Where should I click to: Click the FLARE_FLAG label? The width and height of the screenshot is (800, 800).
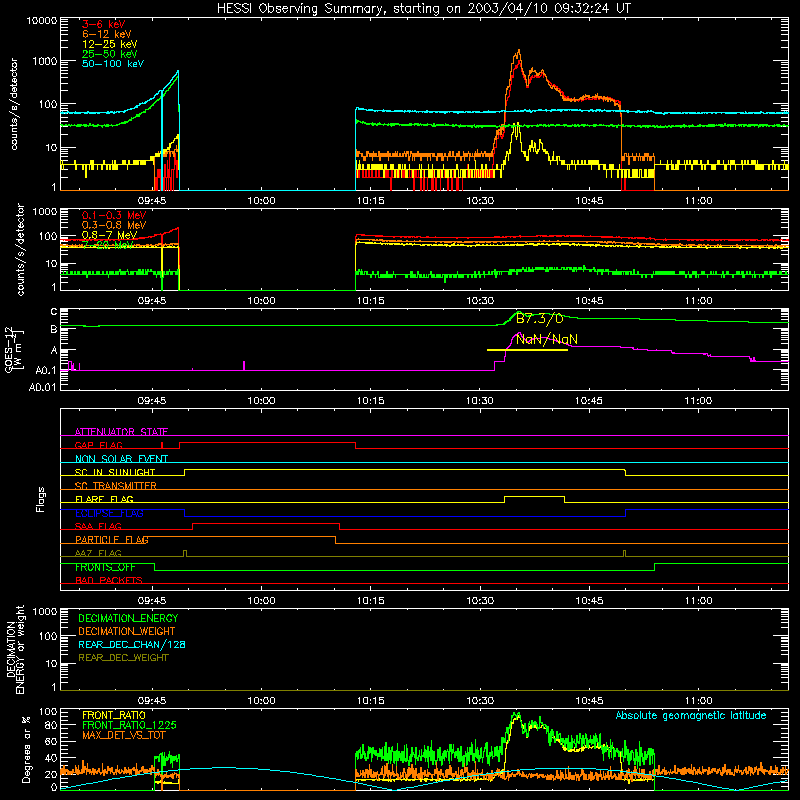click(x=104, y=499)
